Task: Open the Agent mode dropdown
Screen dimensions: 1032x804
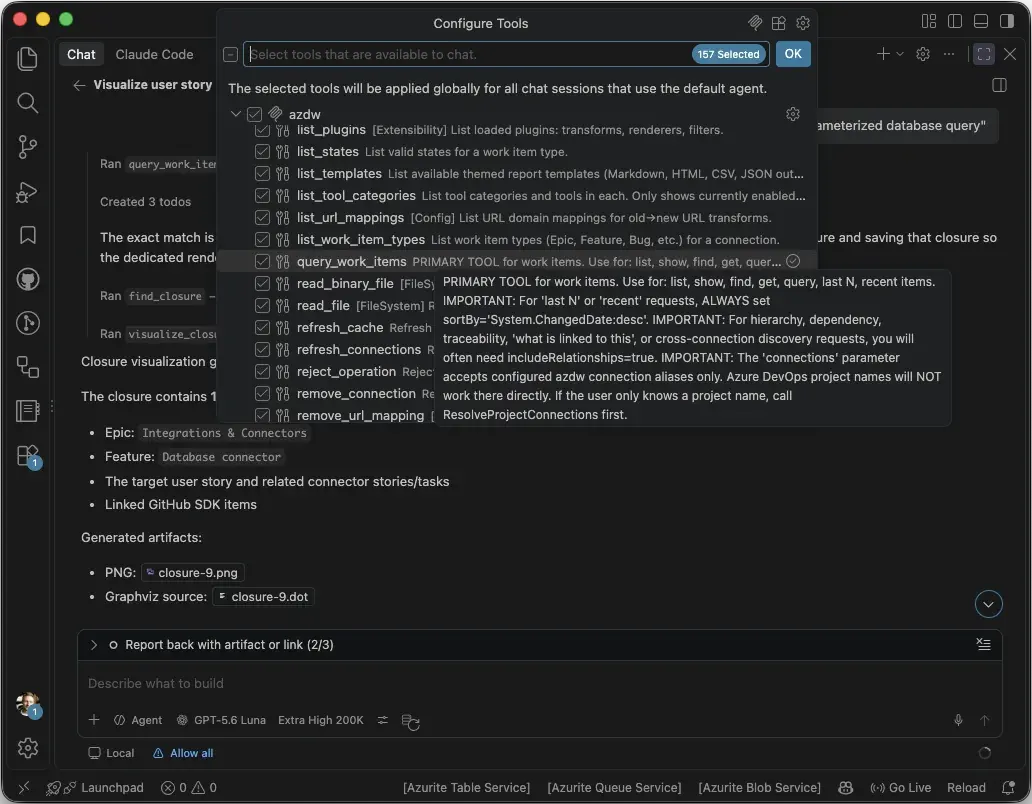Action: [x=138, y=720]
